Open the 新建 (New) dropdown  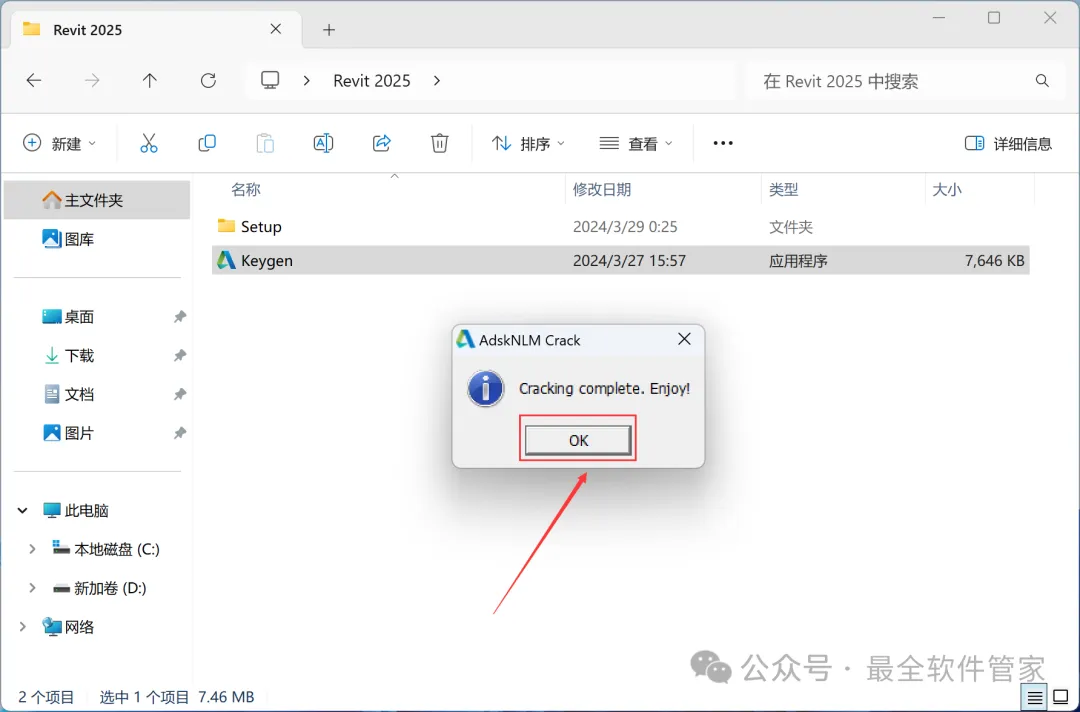60,143
